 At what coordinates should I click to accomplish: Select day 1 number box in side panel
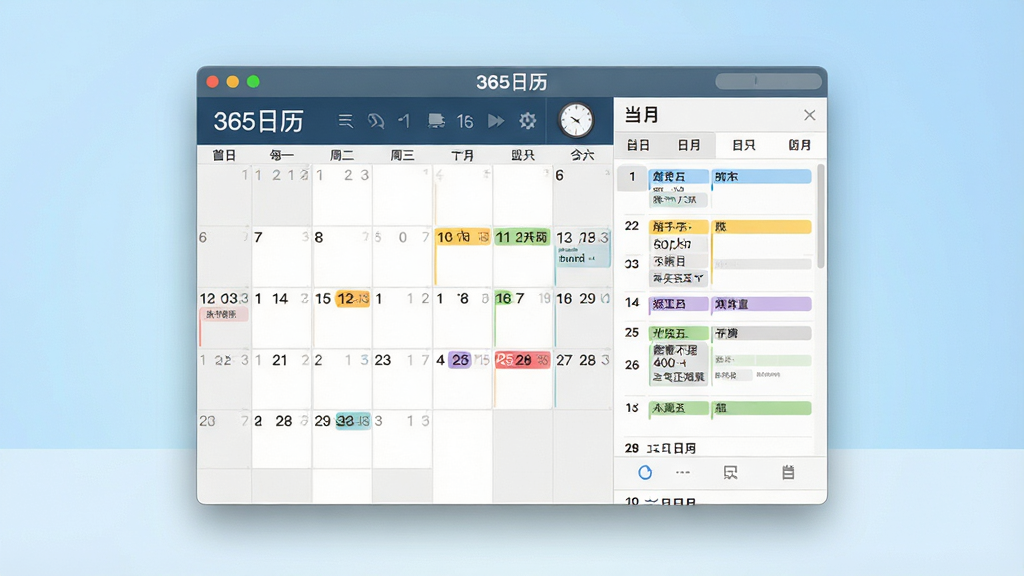pos(632,178)
